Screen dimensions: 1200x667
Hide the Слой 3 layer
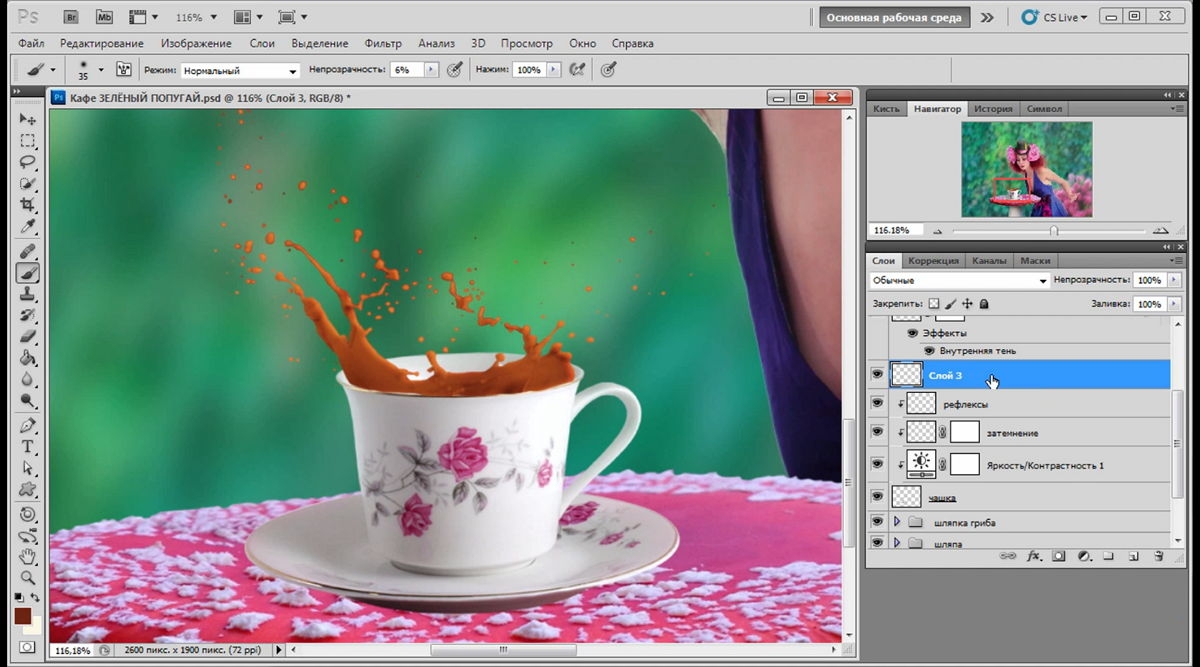click(878, 375)
